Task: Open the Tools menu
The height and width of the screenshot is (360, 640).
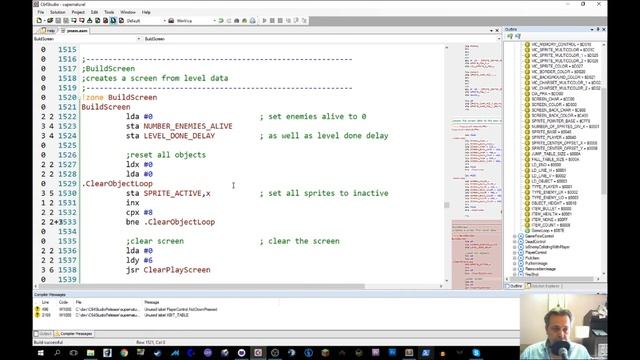Action: click(x=109, y=12)
